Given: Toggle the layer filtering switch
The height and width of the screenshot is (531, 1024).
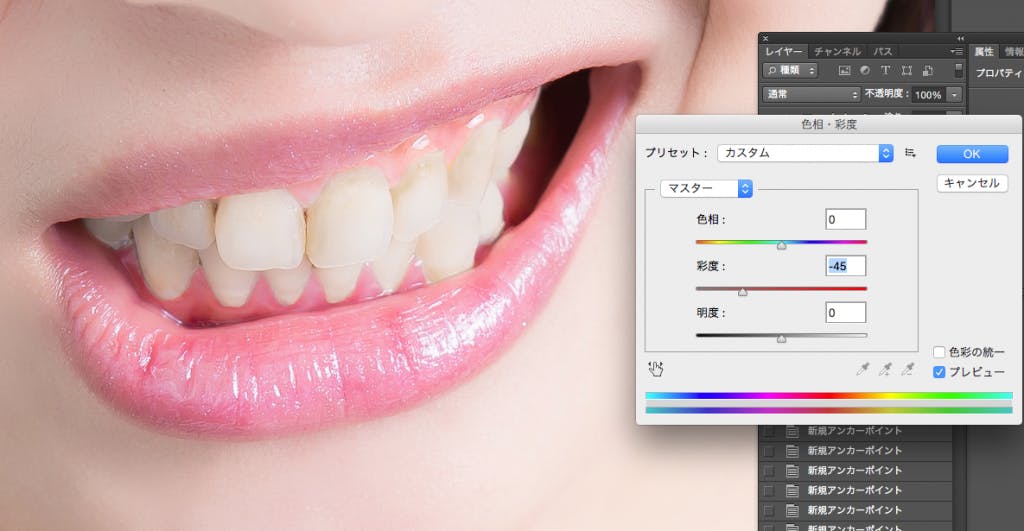Looking at the screenshot, I should pos(958,70).
